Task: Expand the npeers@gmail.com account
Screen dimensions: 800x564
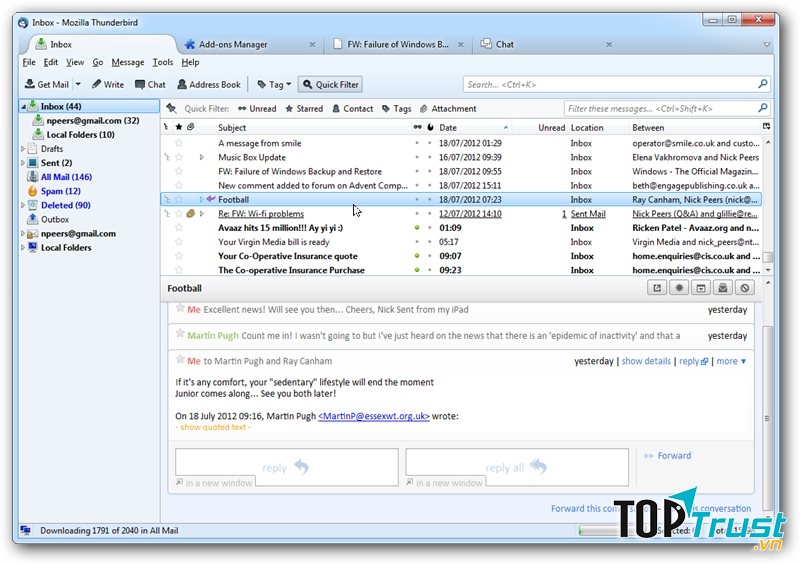Action: [23, 234]
